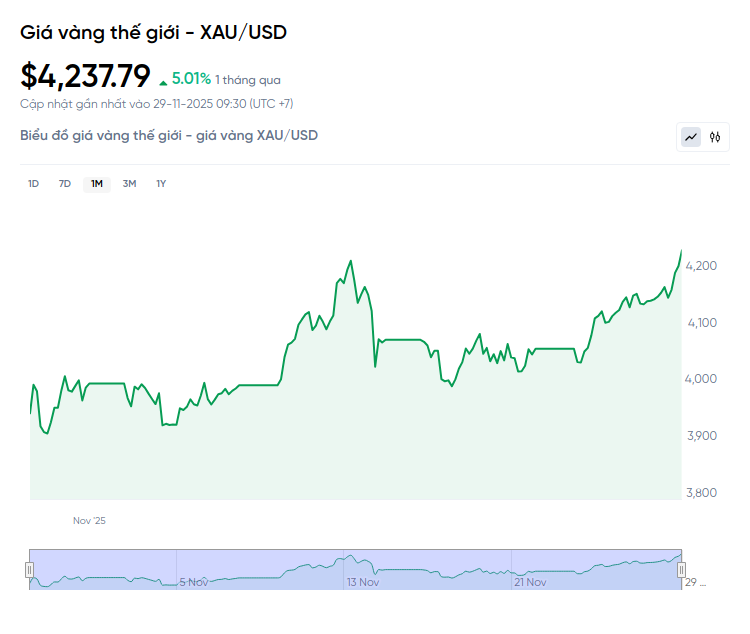Click the last-updated timestamp text
Viewport: 750px width, 634px height.
click(156, 104)
